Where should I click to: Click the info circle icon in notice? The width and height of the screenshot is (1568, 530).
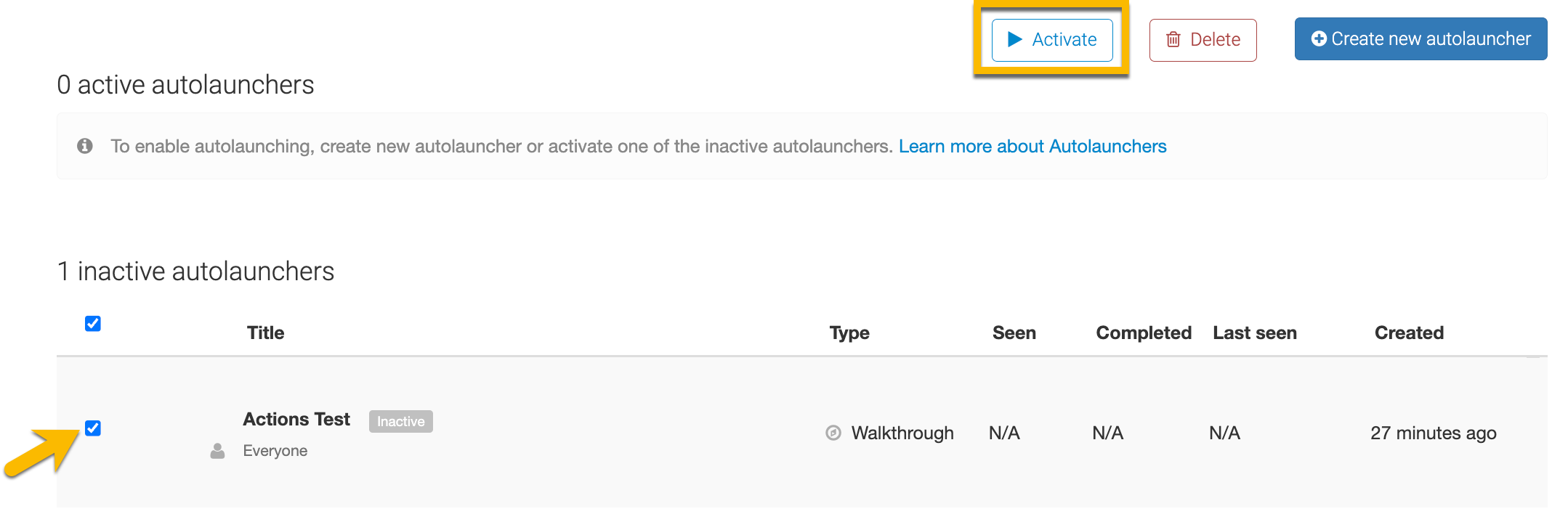tap(85, 146)
